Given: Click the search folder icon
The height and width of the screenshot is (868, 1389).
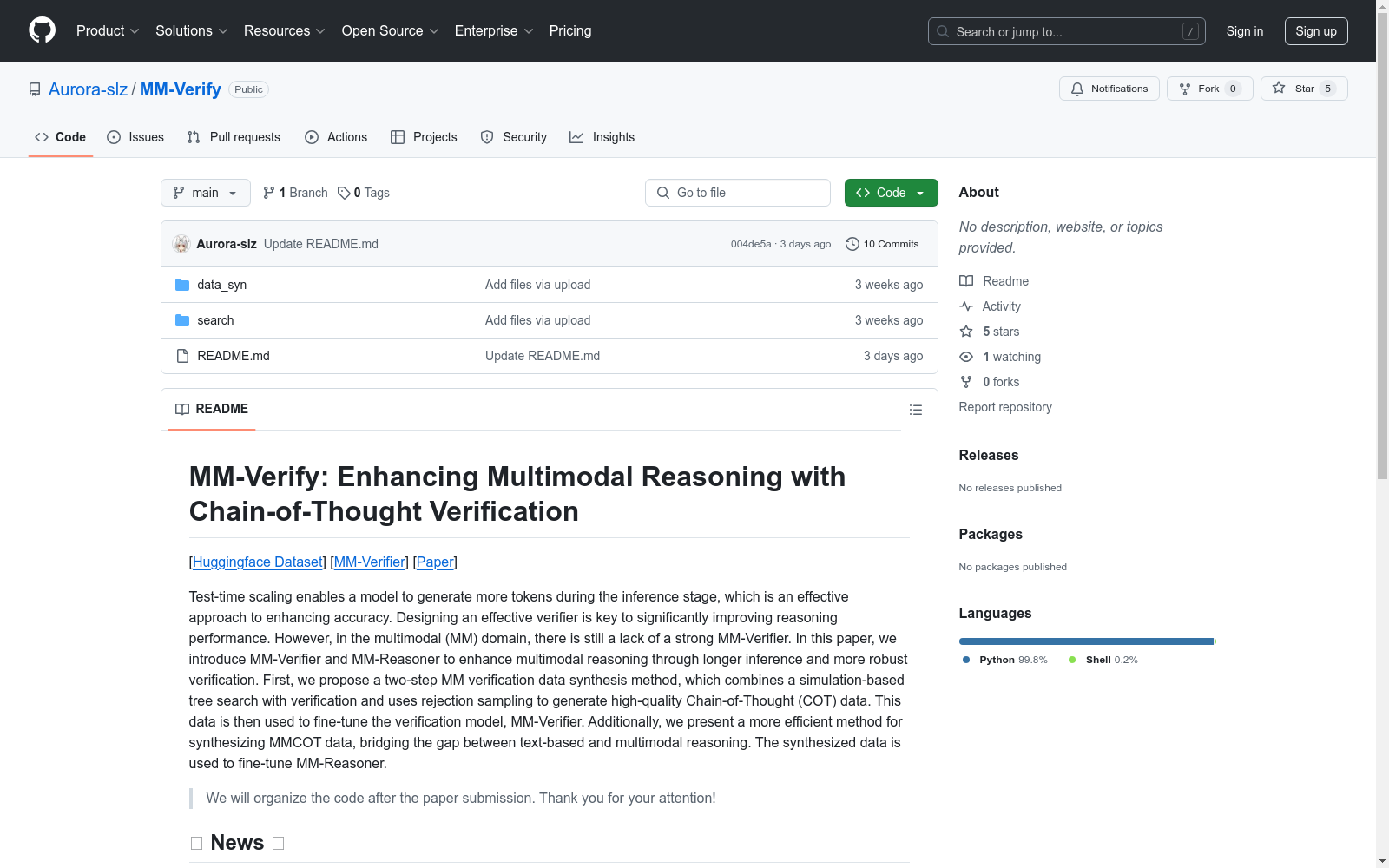Looking at the screenshot, I should click(182, 320).
